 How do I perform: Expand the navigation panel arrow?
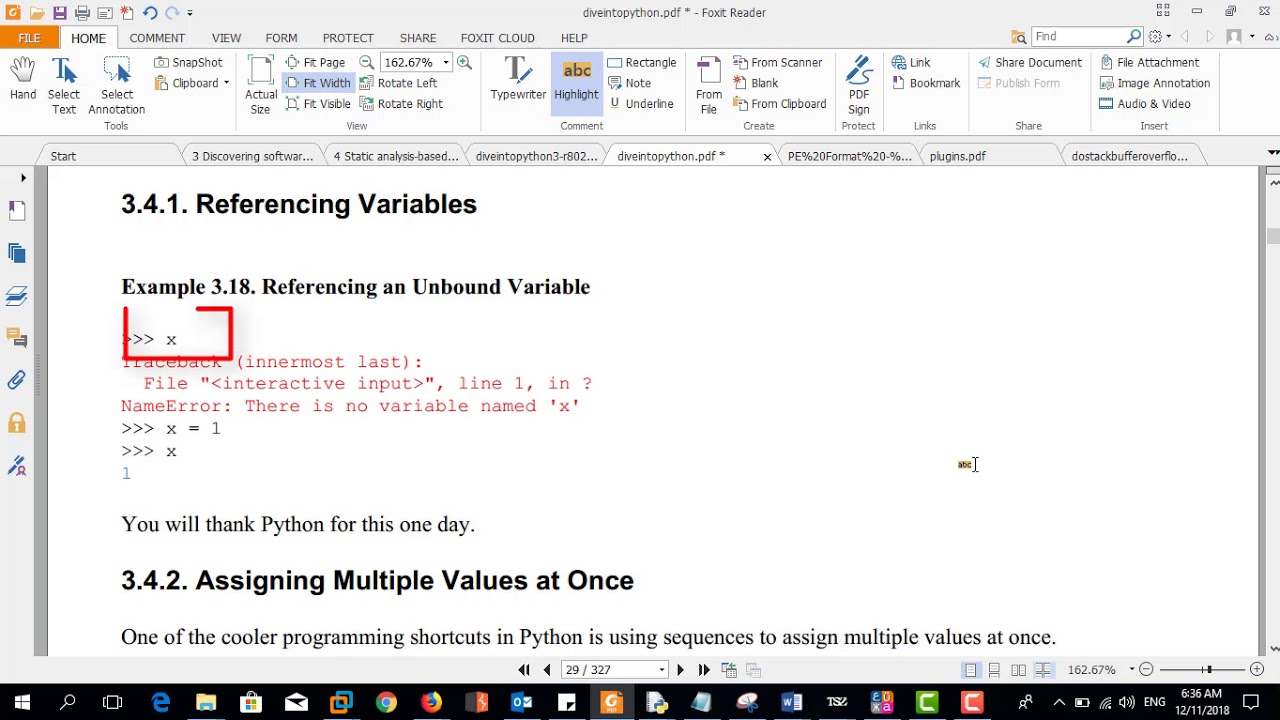pos(23,178)
